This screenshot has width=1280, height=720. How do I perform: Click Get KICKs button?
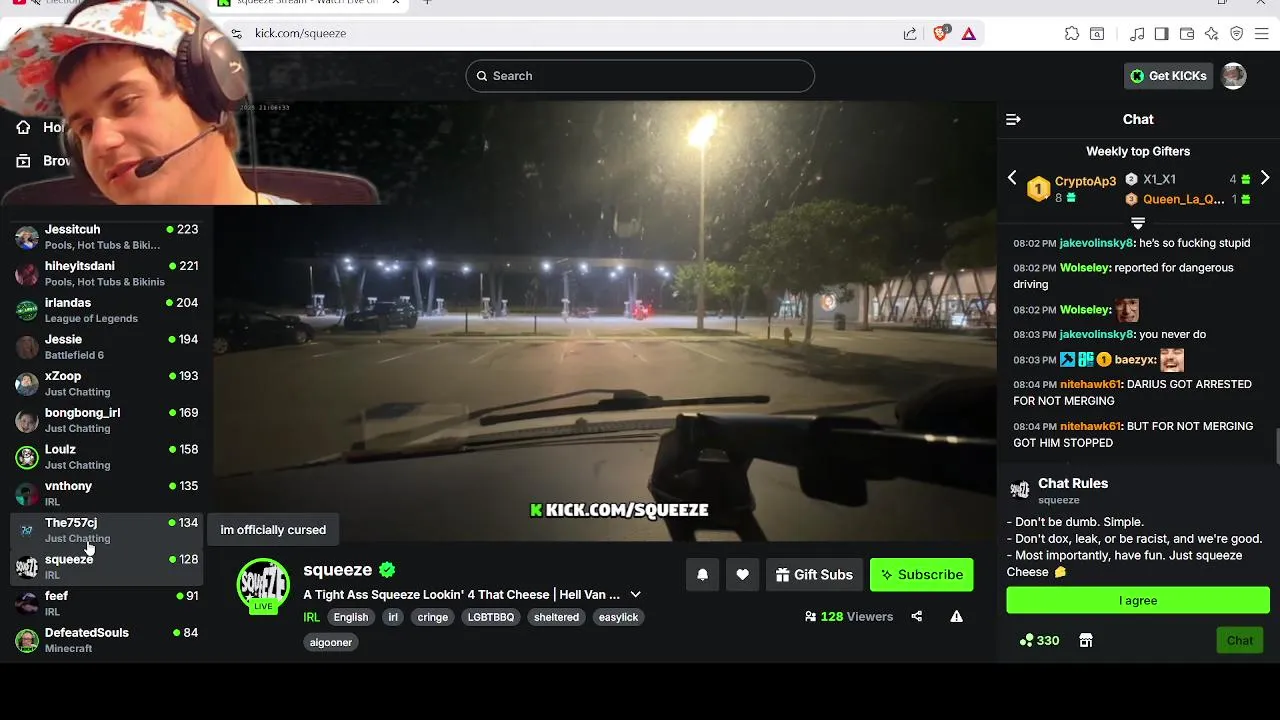(x=1168, y=76)
